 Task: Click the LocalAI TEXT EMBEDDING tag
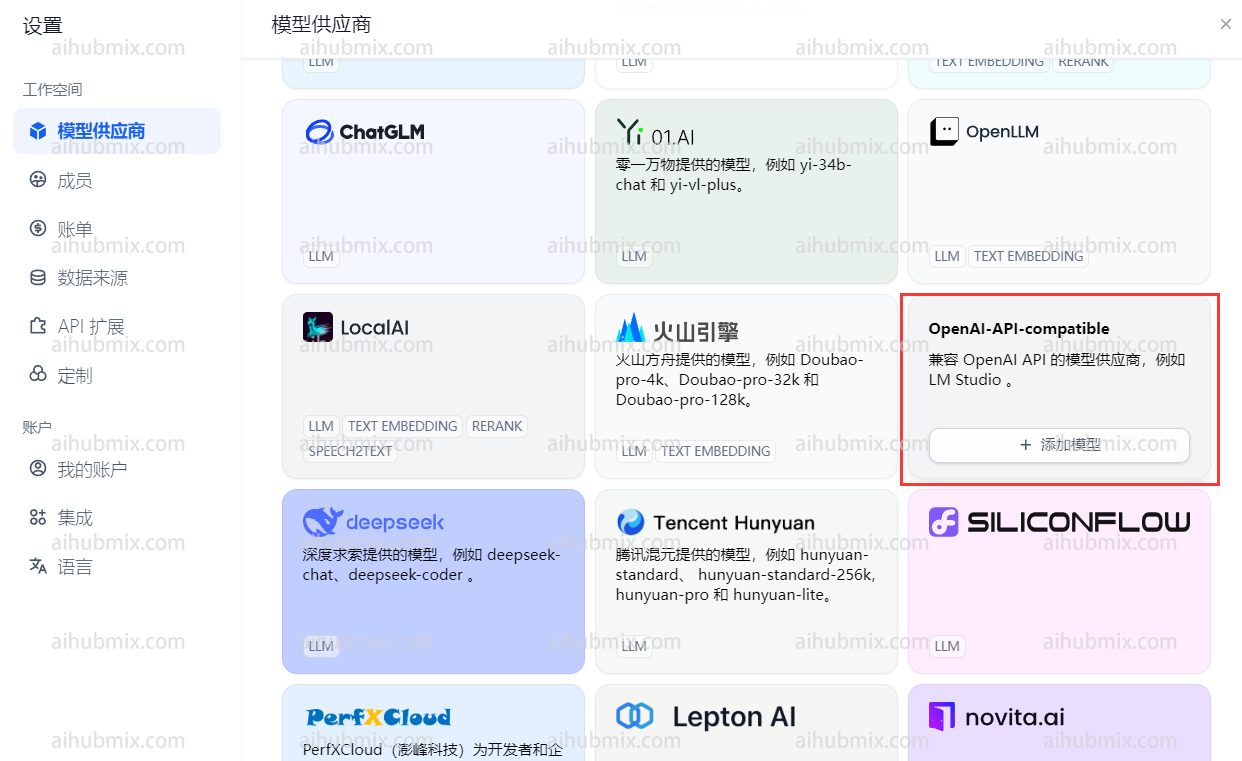click(x=402, y=426)
